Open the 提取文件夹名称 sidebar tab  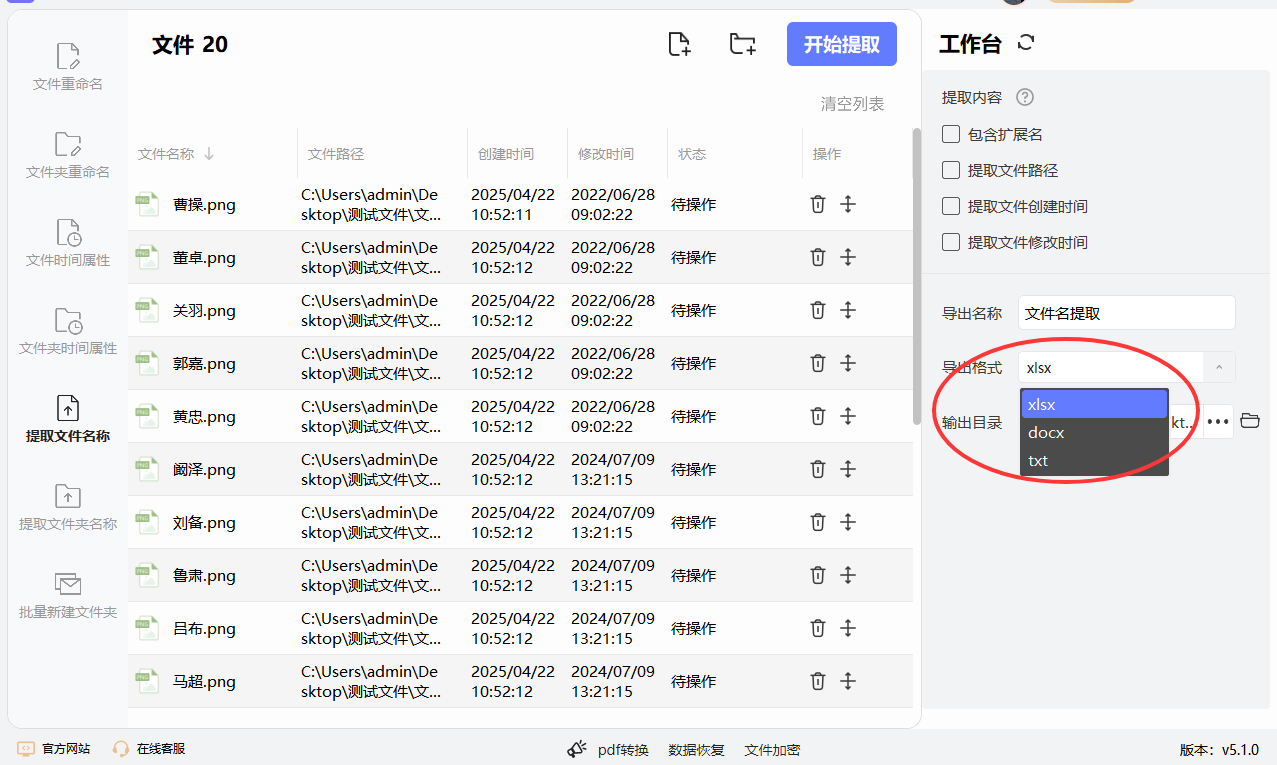(x=68, y=507)
